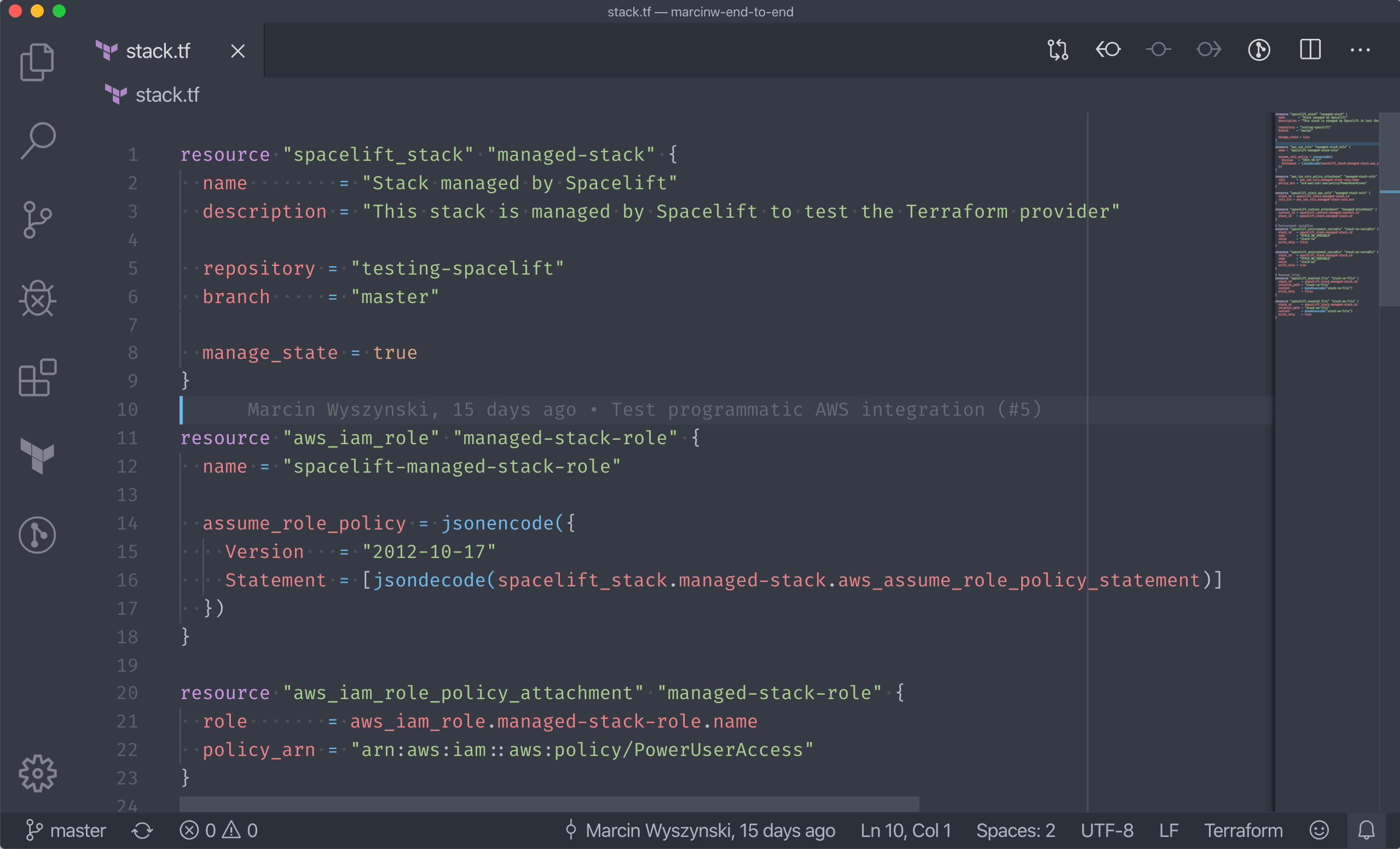
Task: Click the compare changes icon in editor toolbar
Action: tap(1058, 50)
